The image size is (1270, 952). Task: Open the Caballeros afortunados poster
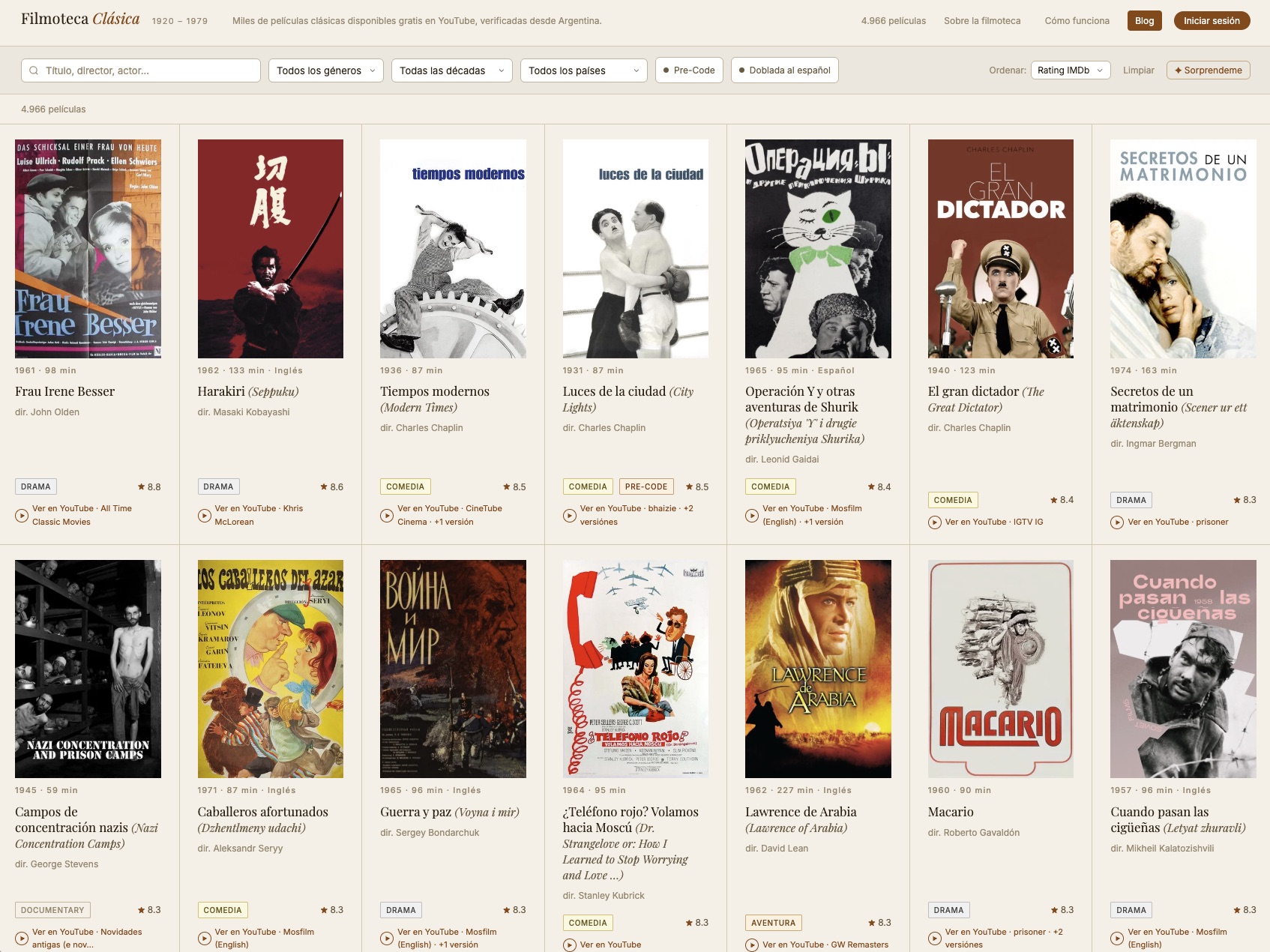pos(271,669)
